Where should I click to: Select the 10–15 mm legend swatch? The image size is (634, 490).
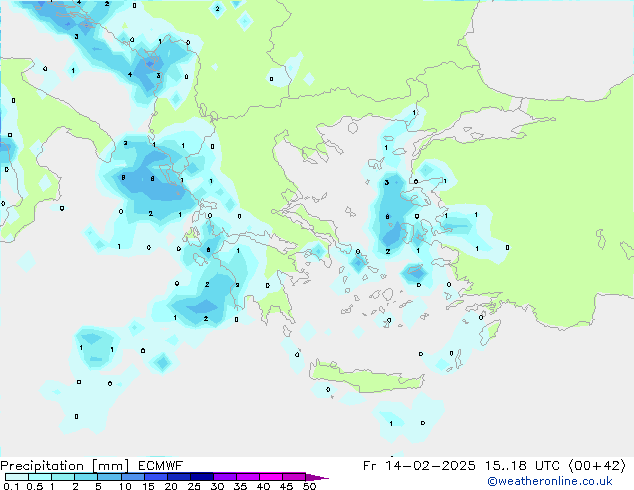[x=133, y=477]
